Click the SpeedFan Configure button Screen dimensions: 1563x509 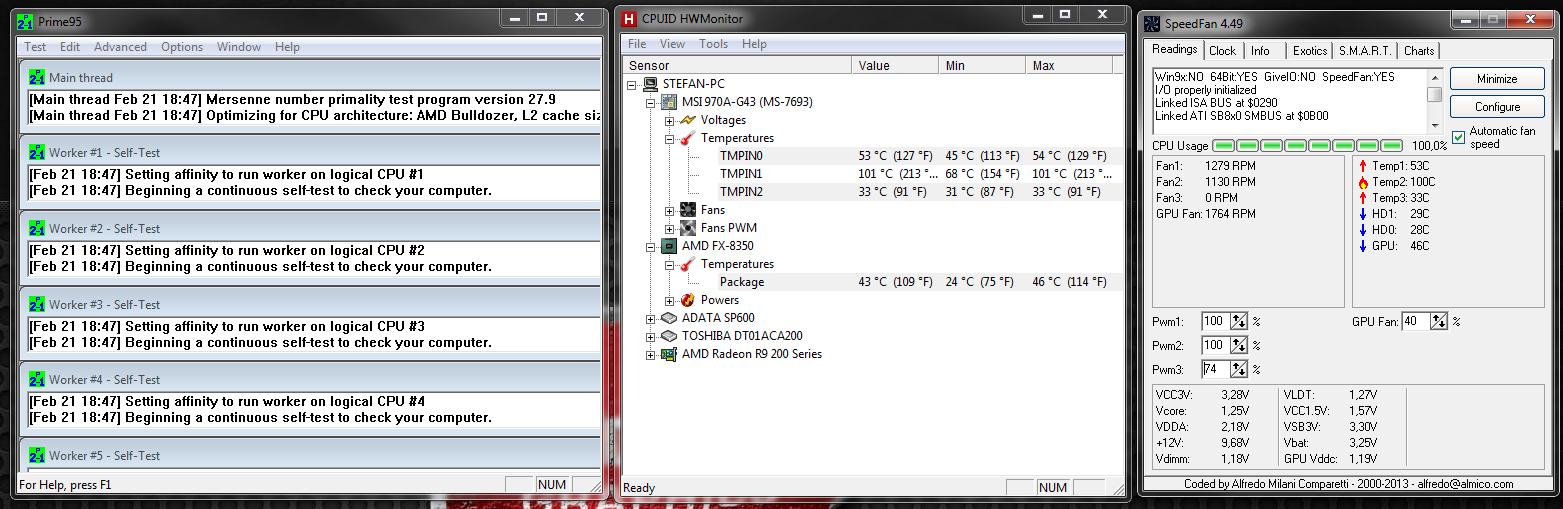click(x=1497, y=107)
